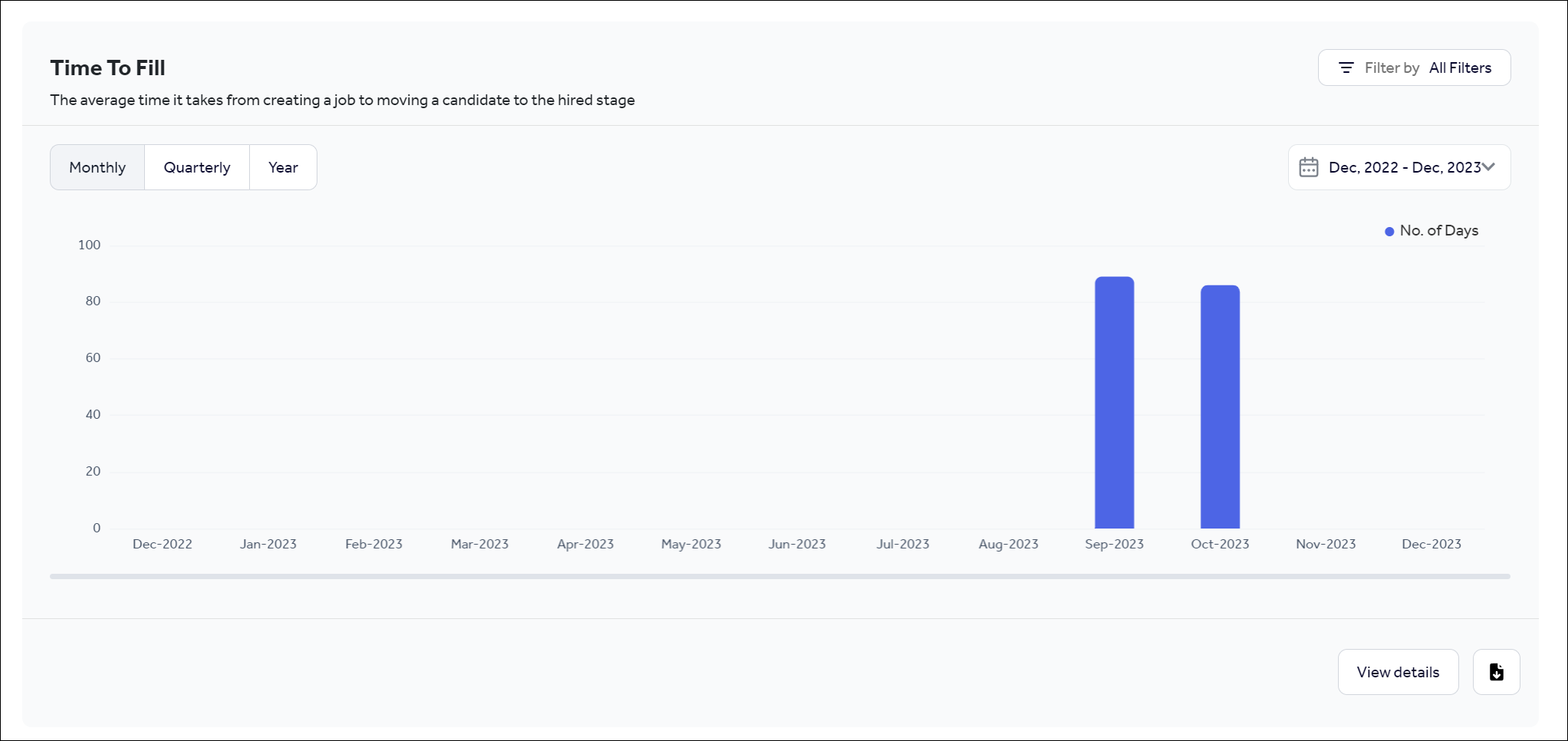Click the Sep-2023 bar in chart
Screen dimensions: 1568x741
1114,403
